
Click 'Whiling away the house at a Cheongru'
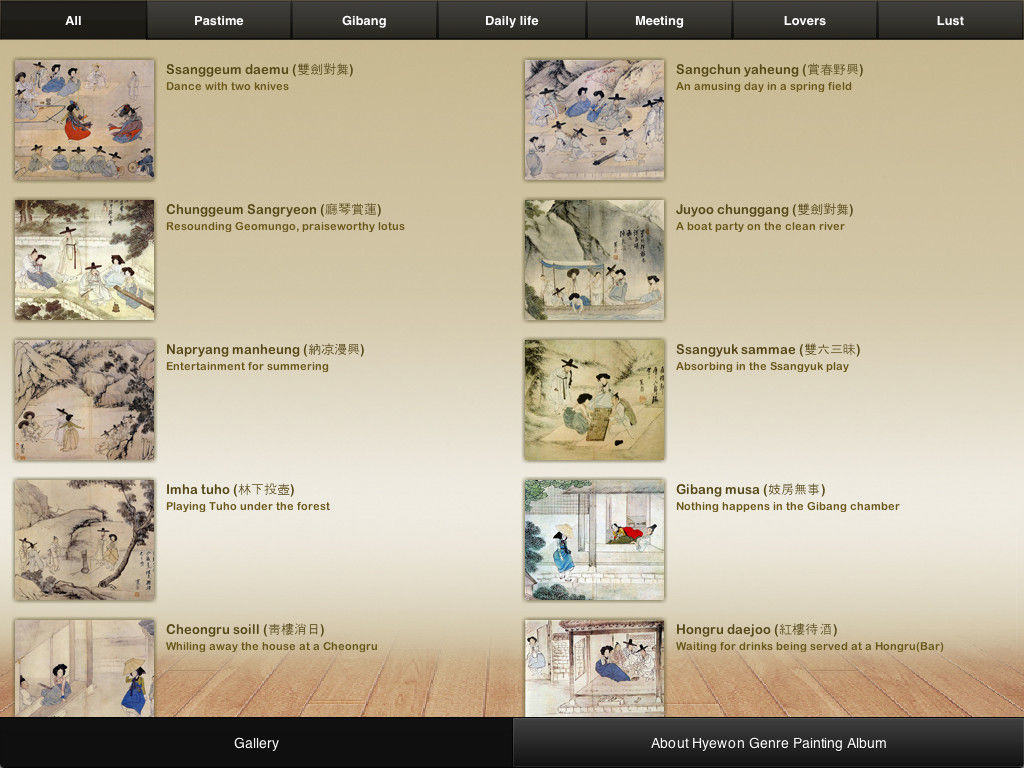coord(272,646)
